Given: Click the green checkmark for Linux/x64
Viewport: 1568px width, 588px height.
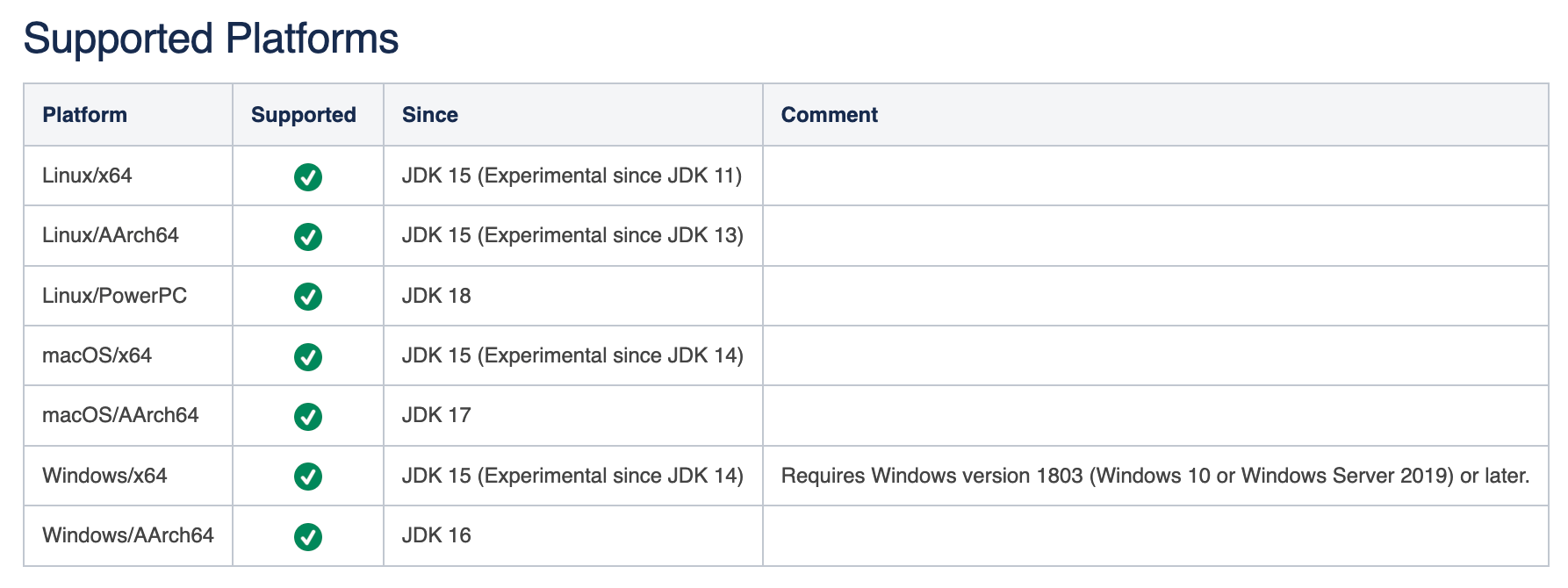Looking at the screenshot, I should click(x=308, y=176).
